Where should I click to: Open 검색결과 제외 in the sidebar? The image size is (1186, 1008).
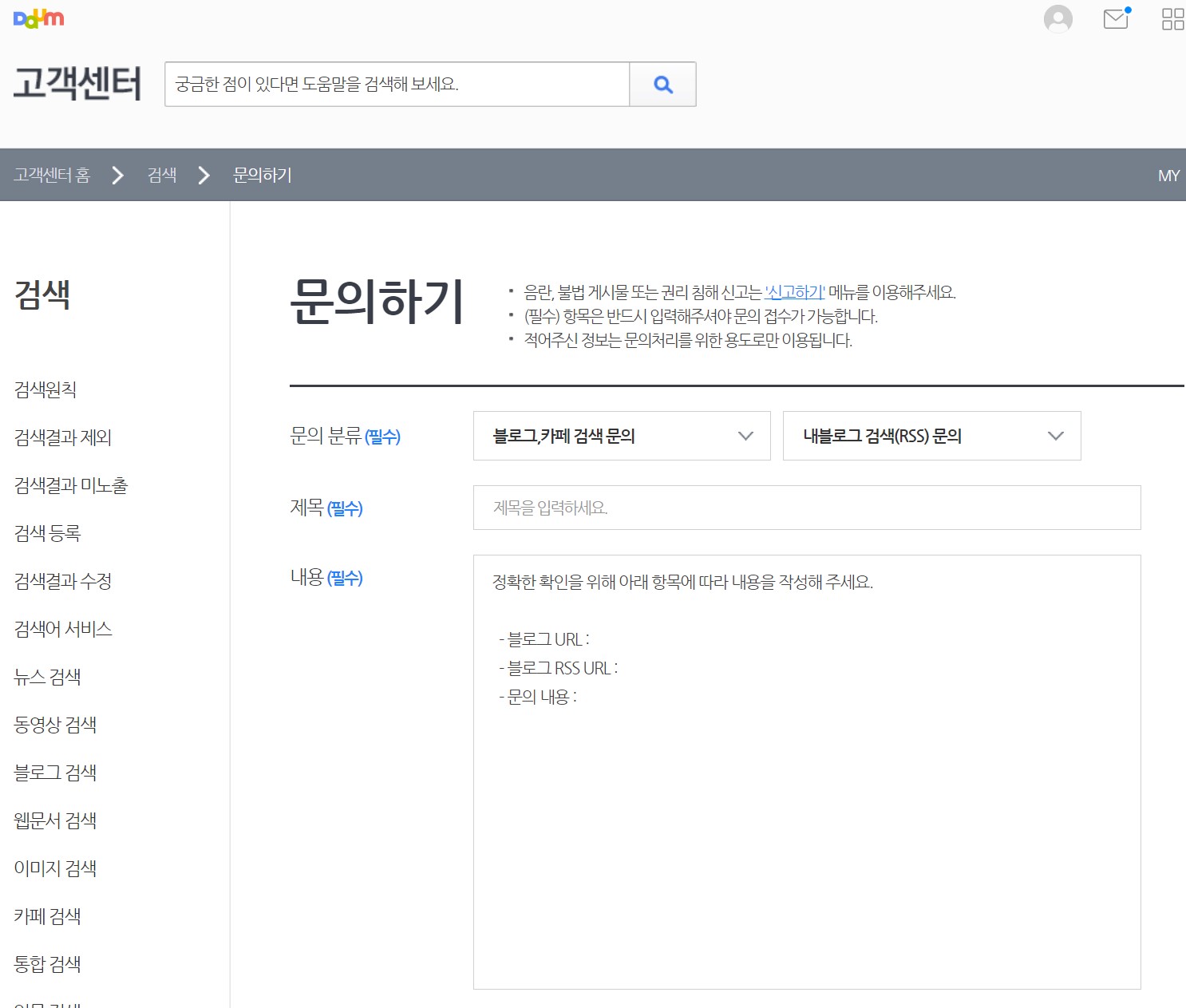point(63,437)
